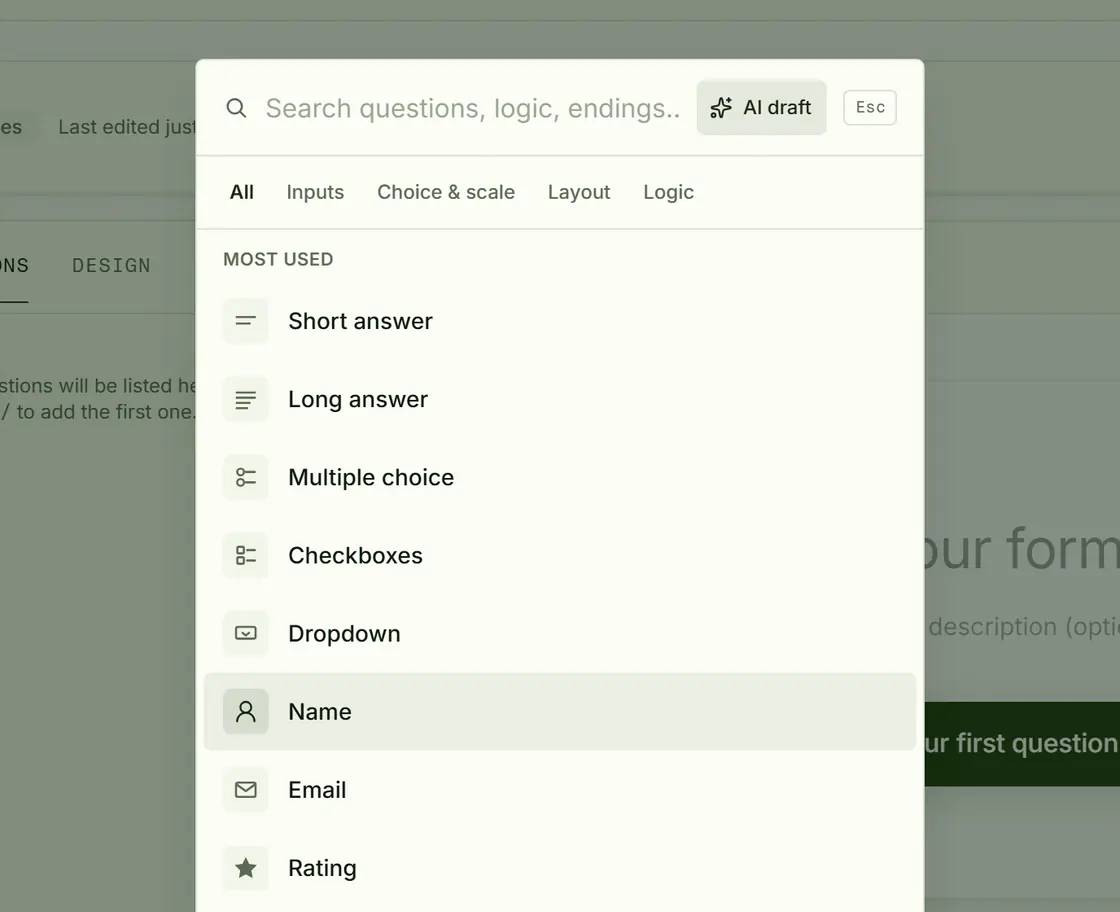Click the Name person icon
Screen dimensions: 1120x912
click(x=246, y=711)
